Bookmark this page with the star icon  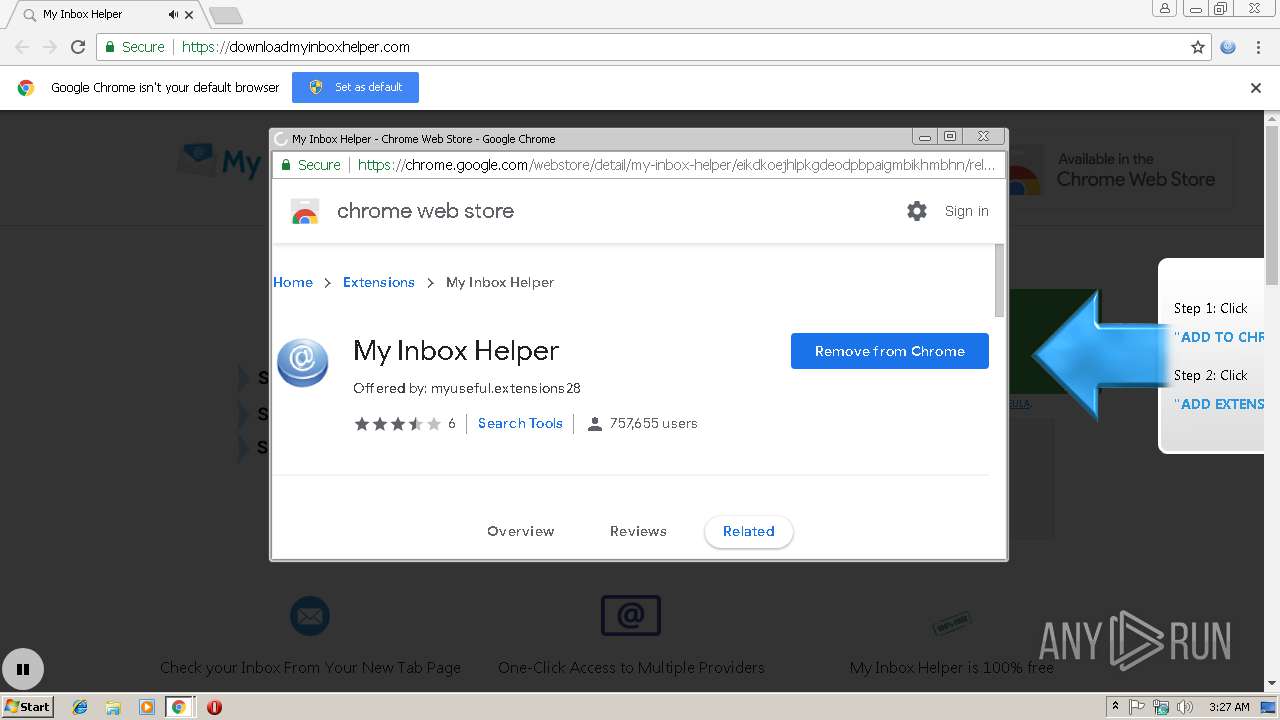tap(1198, 47)
